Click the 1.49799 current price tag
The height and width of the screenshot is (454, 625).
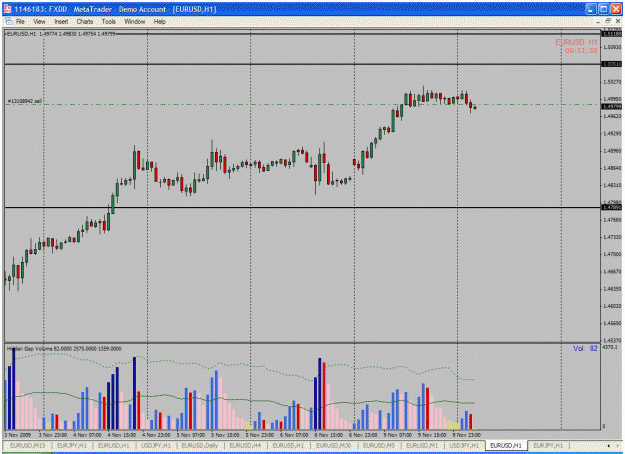[612, 106]
